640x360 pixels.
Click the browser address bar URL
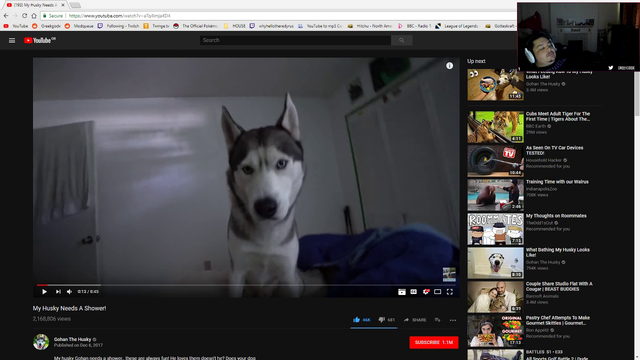(119, 16)
